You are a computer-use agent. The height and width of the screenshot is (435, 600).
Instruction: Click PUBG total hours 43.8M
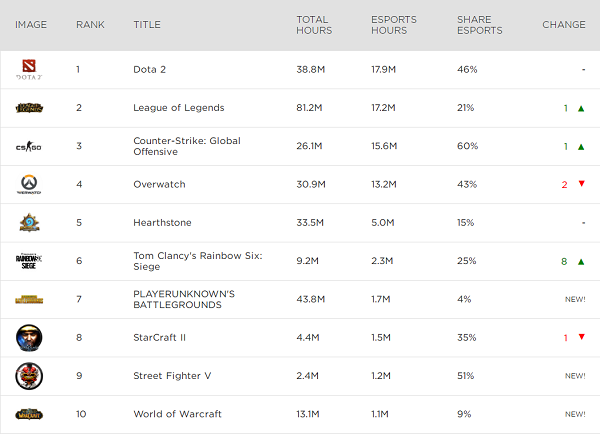[311, 299]
